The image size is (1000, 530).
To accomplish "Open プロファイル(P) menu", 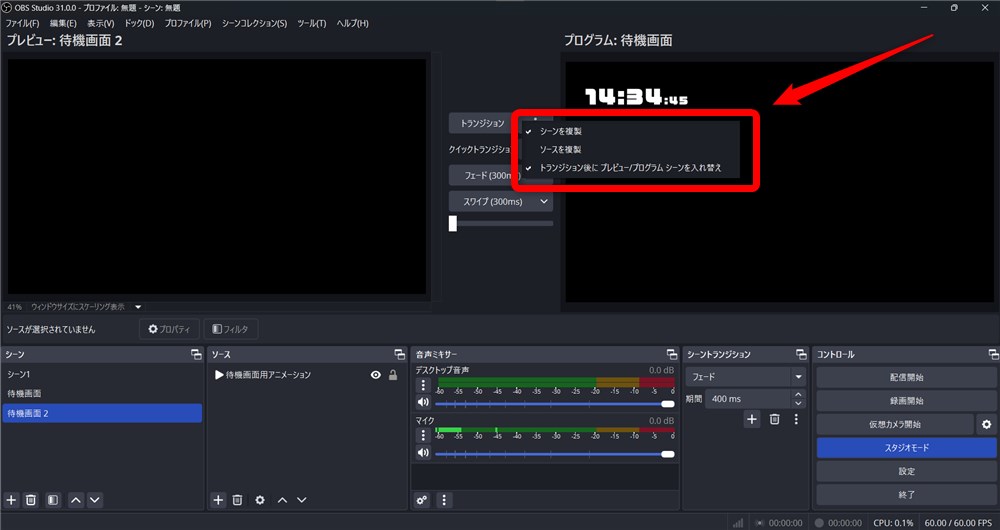I will pos(188,24).
